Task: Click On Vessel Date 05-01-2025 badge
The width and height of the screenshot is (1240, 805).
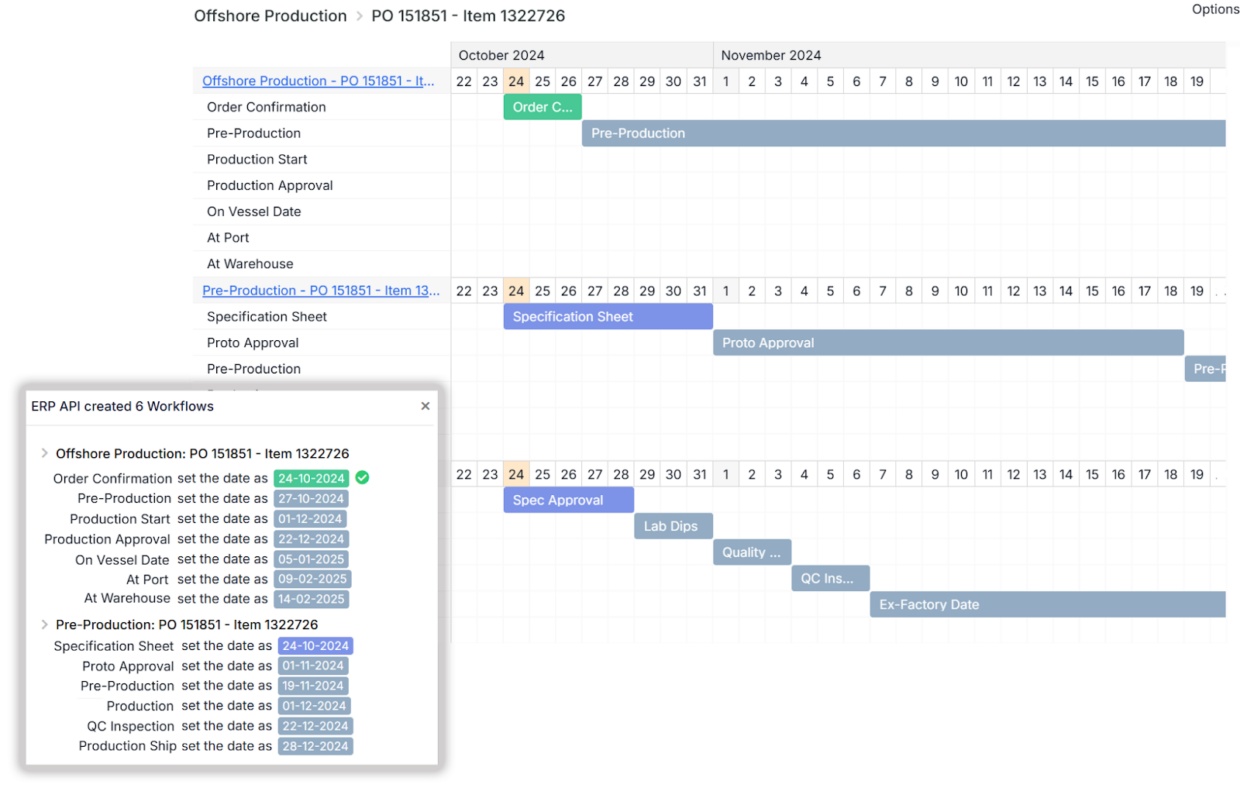Action: pyautogui.click(x=311, y=560)
